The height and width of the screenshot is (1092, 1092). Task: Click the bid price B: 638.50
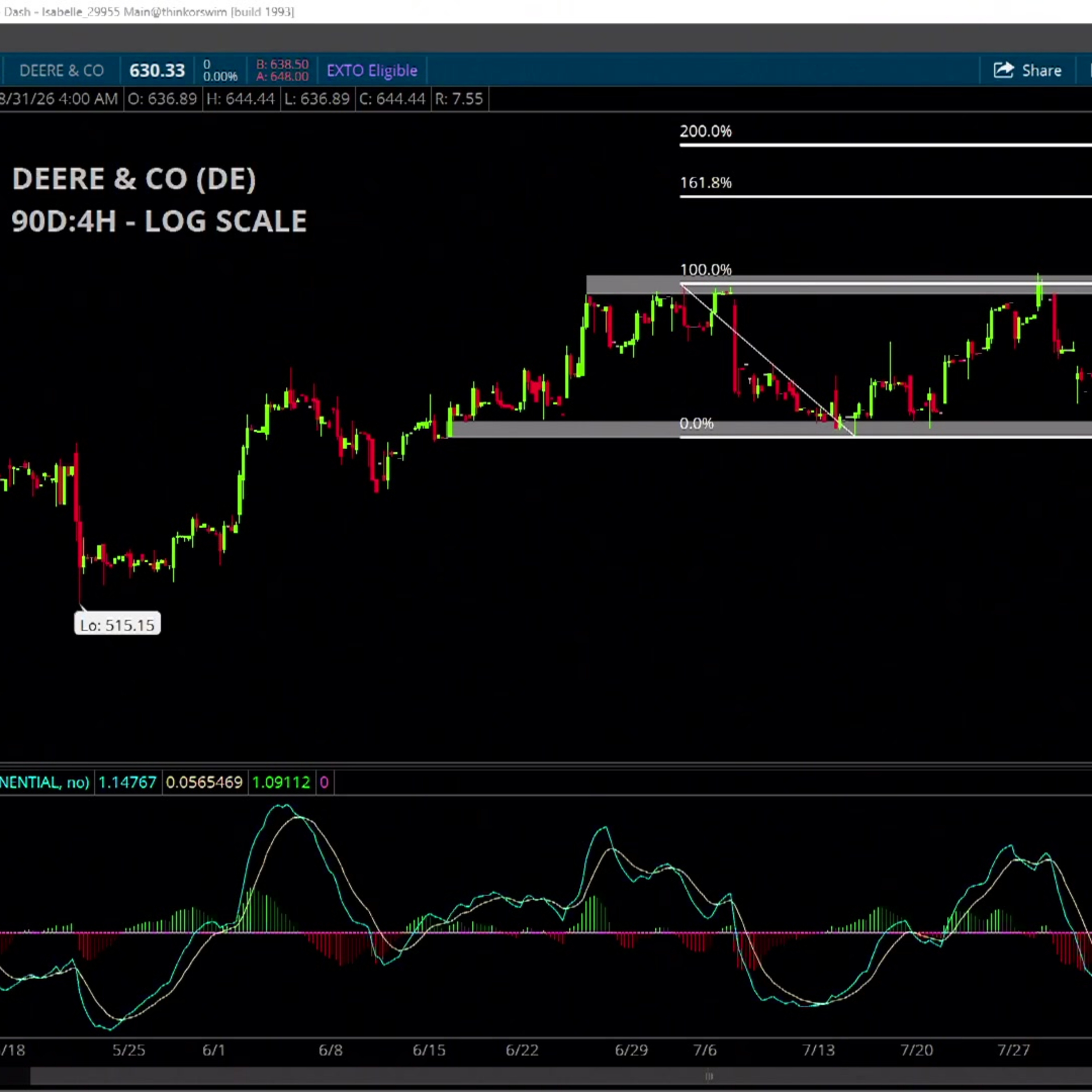[x=282, y=64]
